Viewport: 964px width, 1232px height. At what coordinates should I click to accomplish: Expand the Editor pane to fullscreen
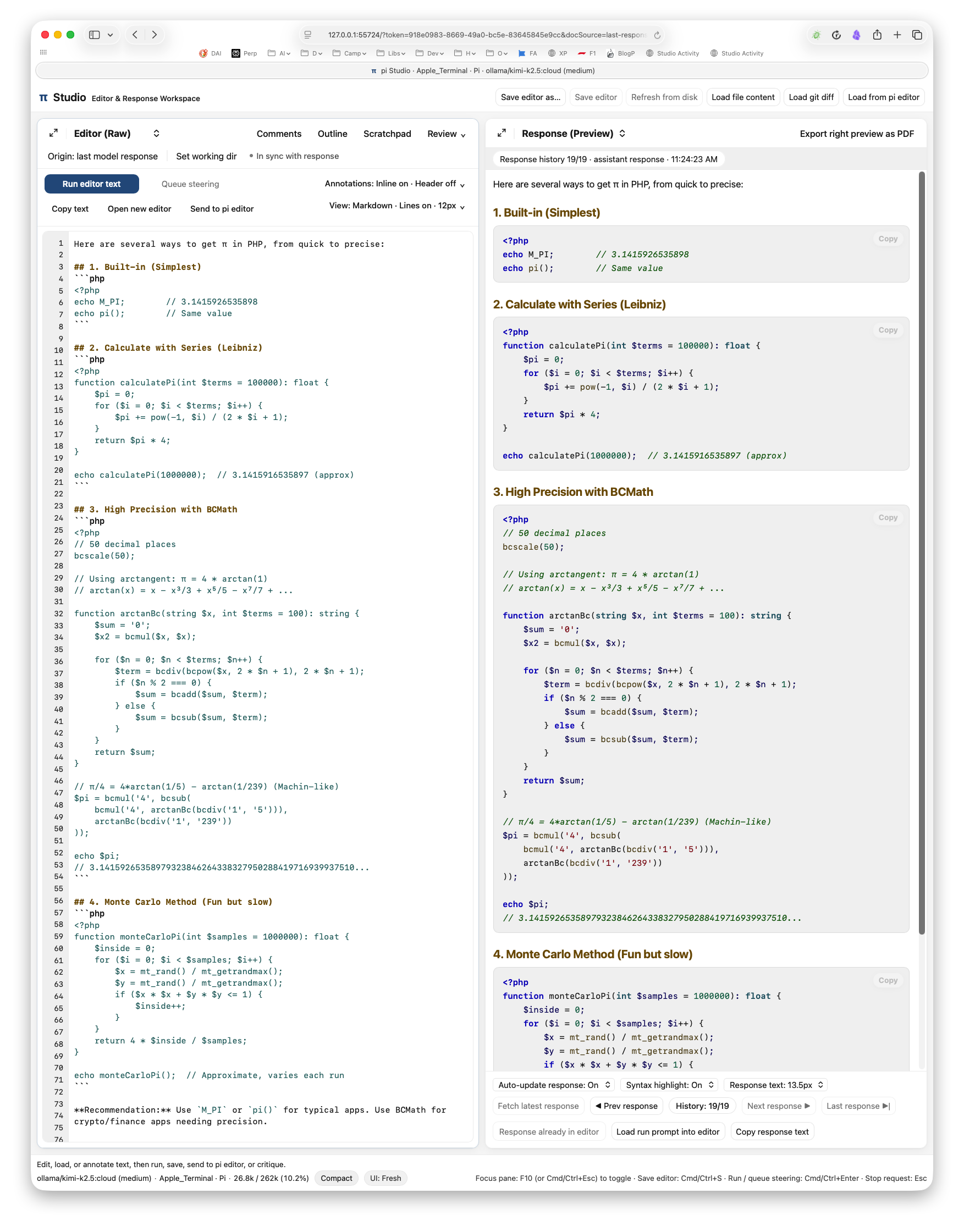pos(53,133)
